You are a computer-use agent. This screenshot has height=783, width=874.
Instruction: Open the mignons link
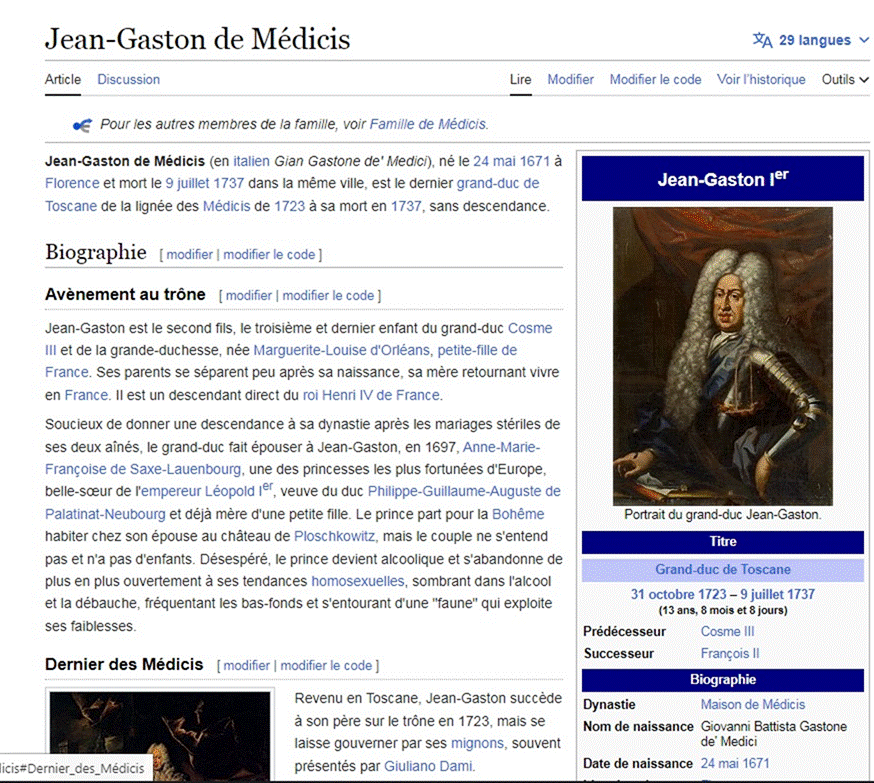click(477, 743)
